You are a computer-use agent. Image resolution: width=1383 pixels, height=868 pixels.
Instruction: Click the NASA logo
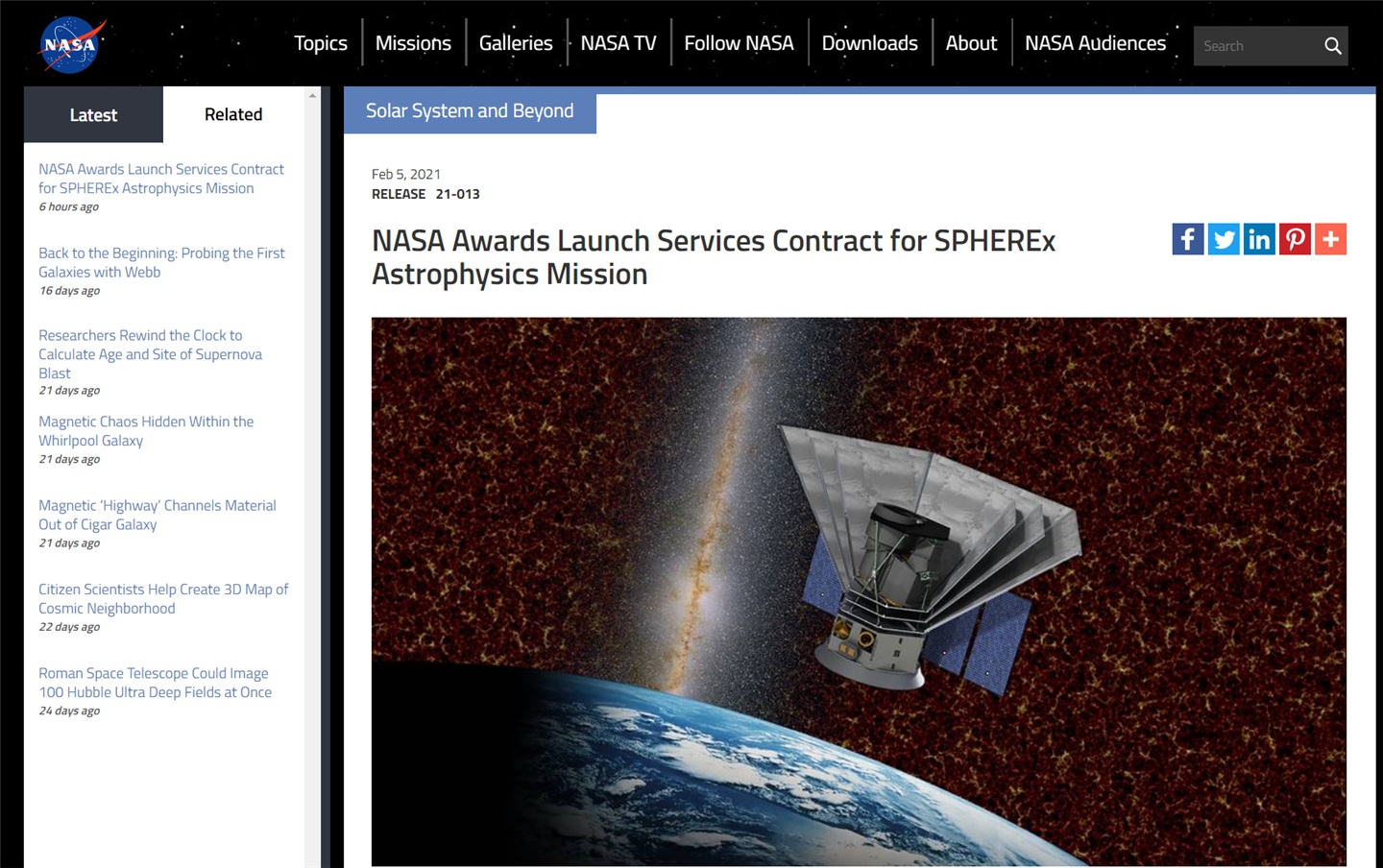pos(70,44)
